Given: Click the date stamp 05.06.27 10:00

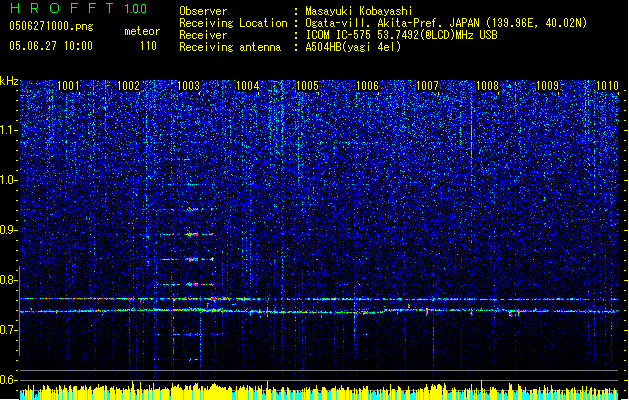Looking at the screenshot, I should point(51,46).
